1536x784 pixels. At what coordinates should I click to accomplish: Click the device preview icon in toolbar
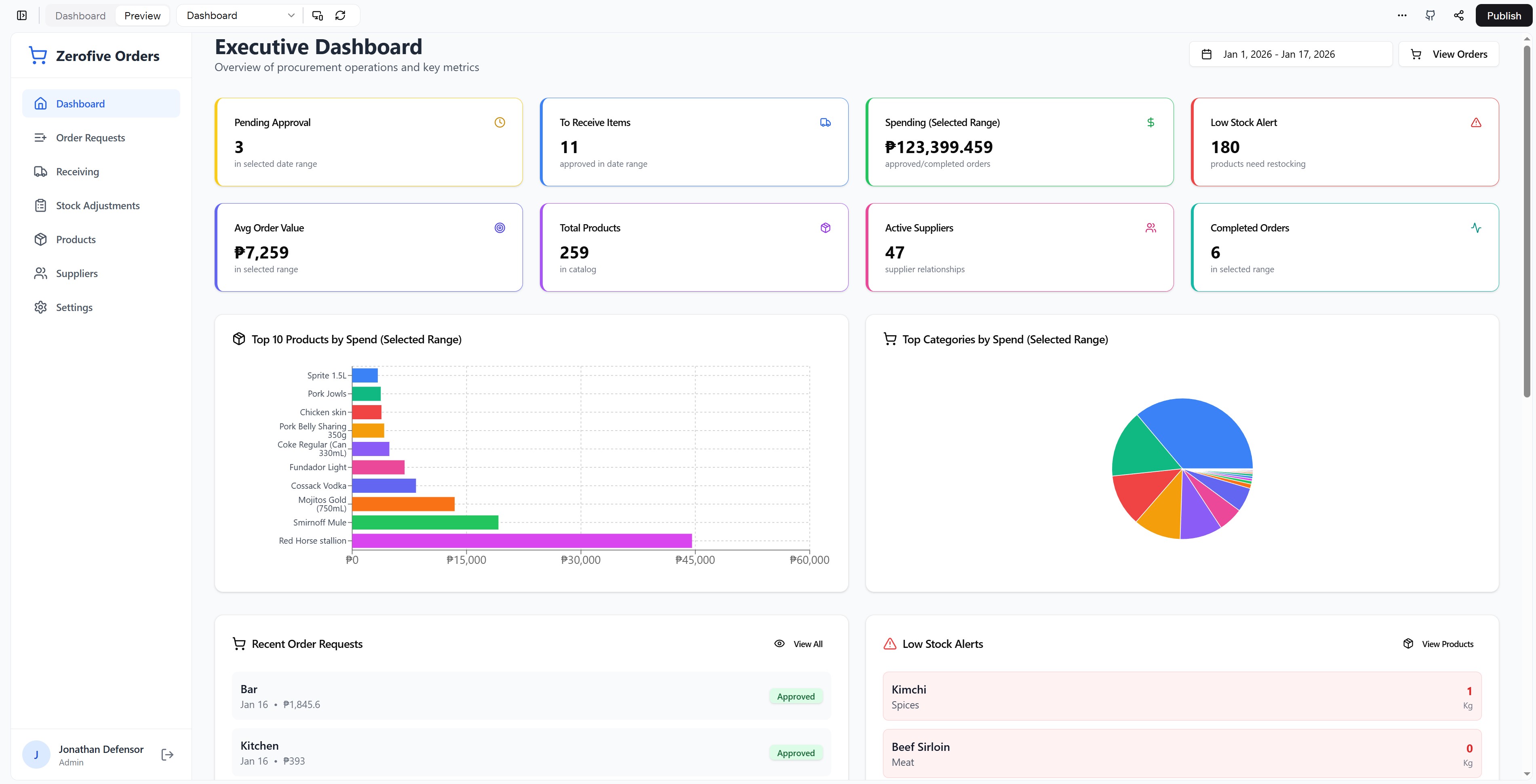pos(318,15)
